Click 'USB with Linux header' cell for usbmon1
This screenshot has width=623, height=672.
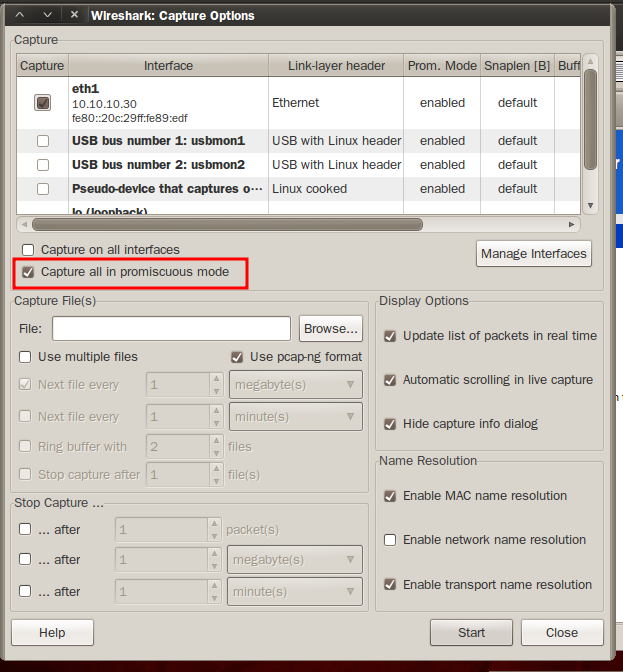336,141
